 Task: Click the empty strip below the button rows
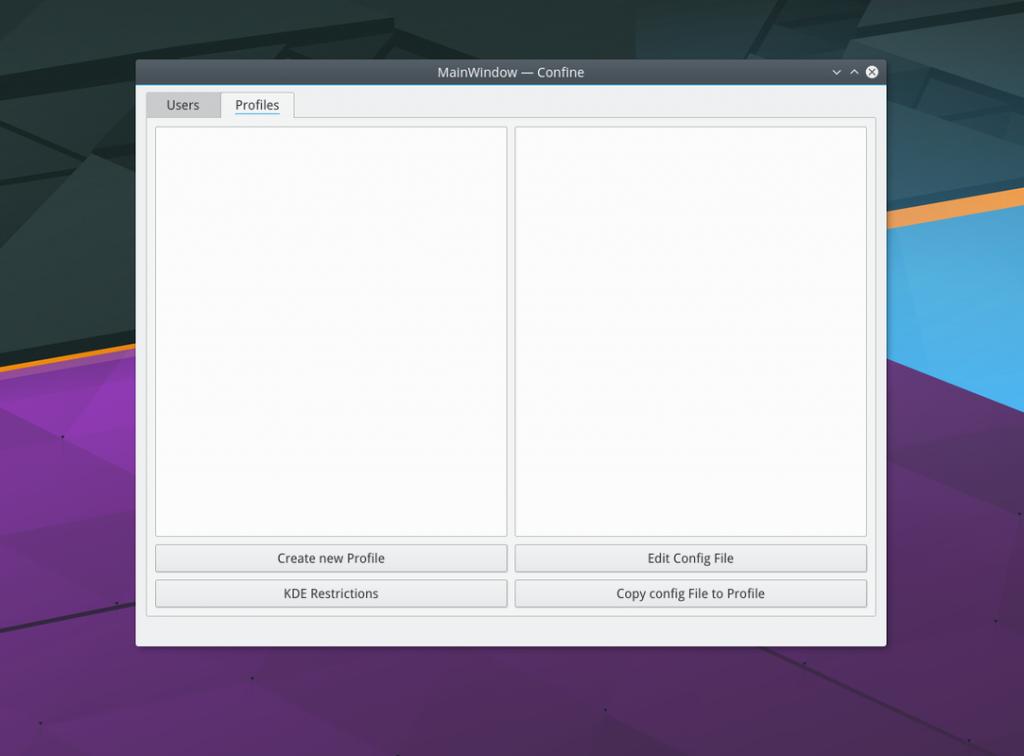click(x=510, y=630)
